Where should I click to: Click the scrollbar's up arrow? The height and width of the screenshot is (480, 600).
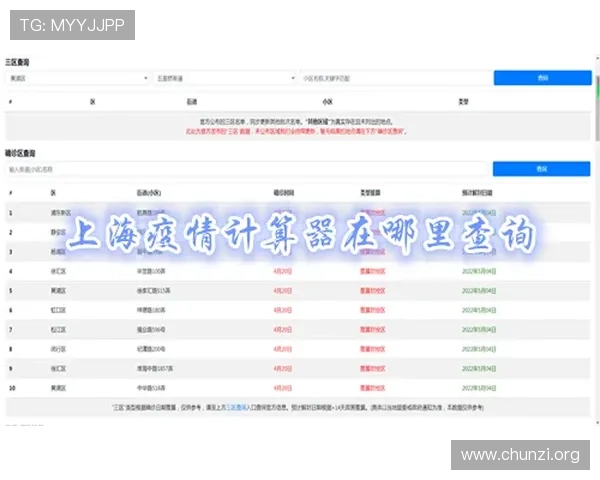click(x=597, y=58)
